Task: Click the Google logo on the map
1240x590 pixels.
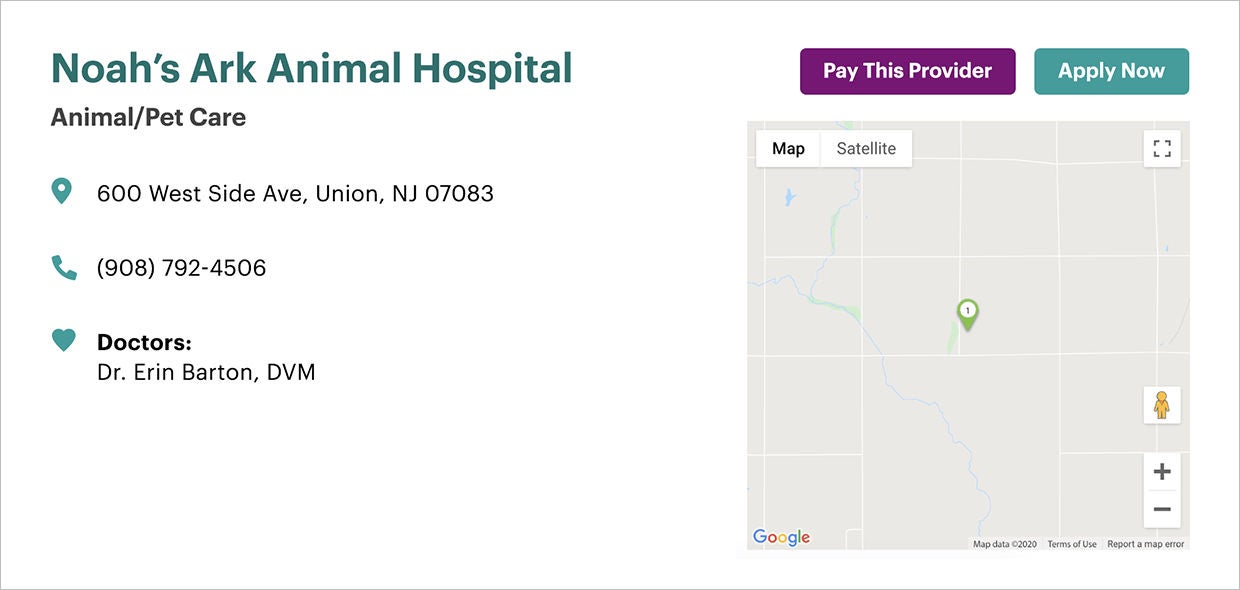Action: pos(781,538)
